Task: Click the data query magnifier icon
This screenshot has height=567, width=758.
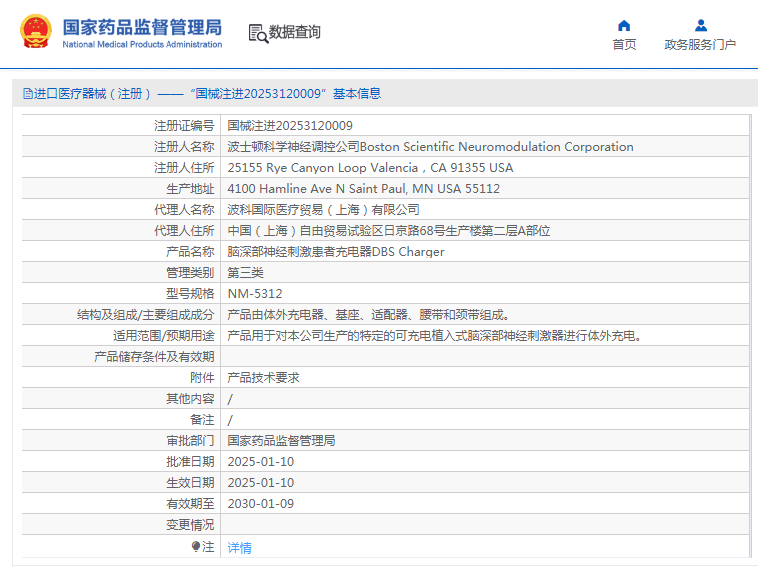Action: pos(258,33)
